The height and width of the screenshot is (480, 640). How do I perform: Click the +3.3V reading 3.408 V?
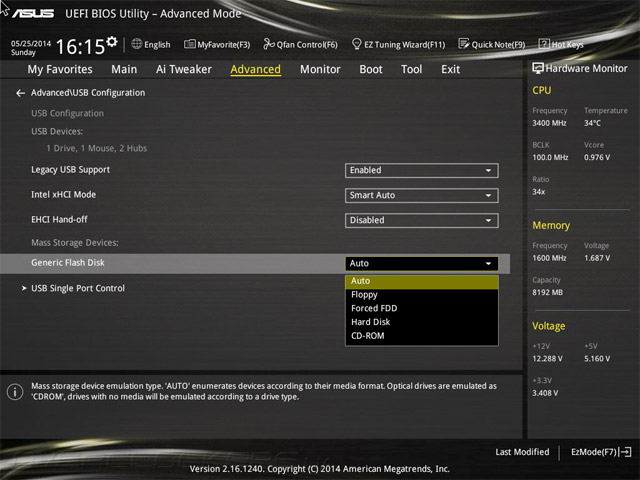[545, 393]
